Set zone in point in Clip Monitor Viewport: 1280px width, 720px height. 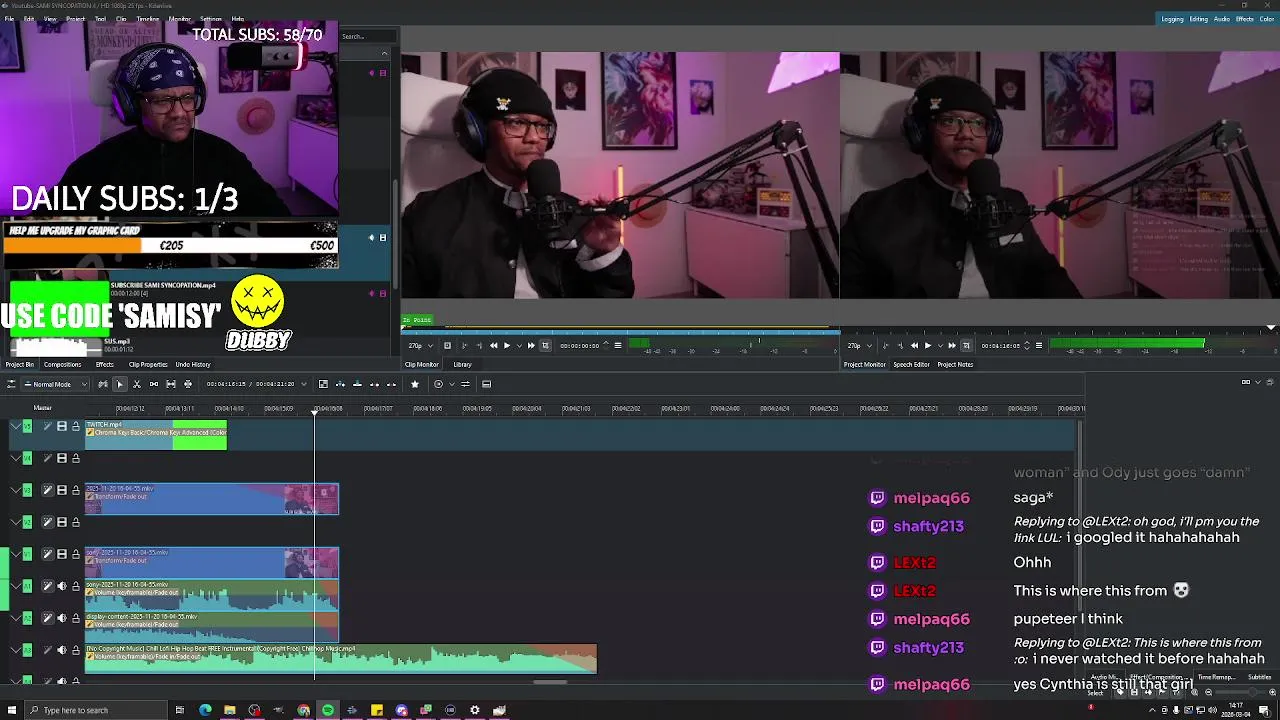point(464,346)
